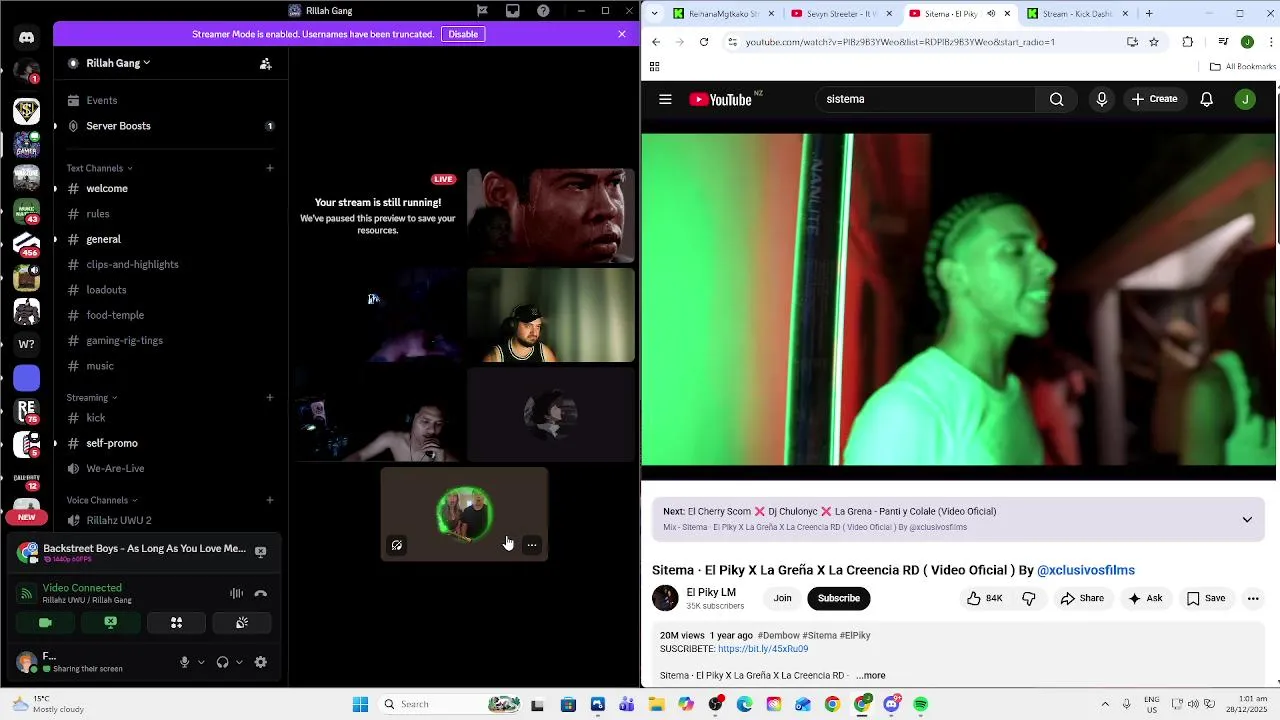Open the bit.ly/45xRu09 description link
The width and height of the screenshot is (1280, 720).
click(763, 649)
